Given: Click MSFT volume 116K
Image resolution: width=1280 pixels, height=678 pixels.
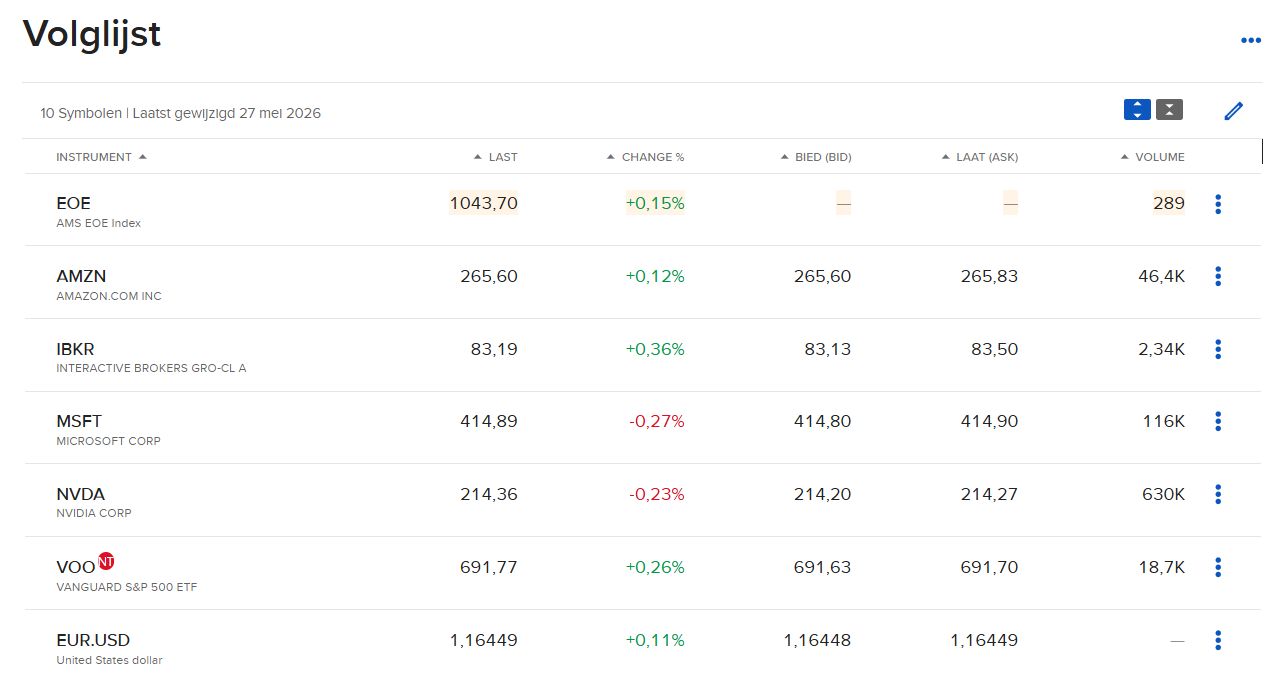Looking at the screenshot, I should tap(1164, 421).
